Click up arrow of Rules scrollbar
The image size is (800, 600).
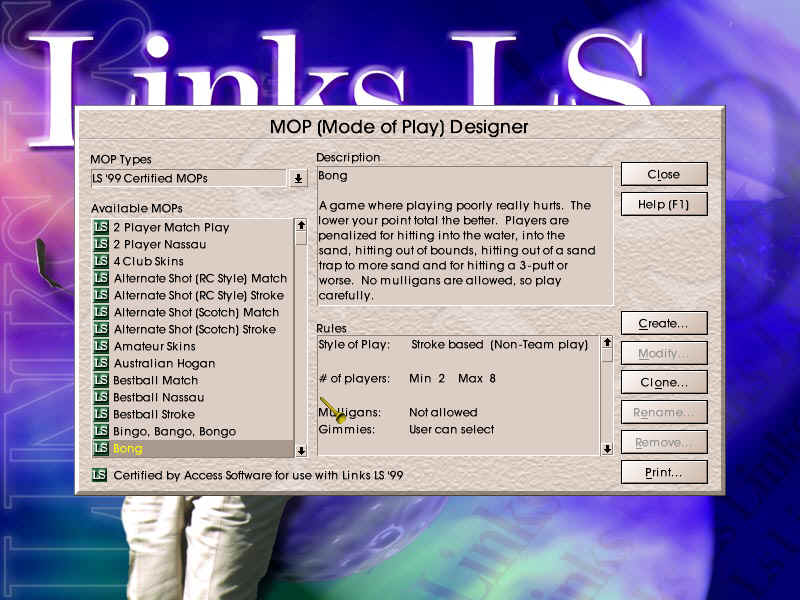point(607,342)
